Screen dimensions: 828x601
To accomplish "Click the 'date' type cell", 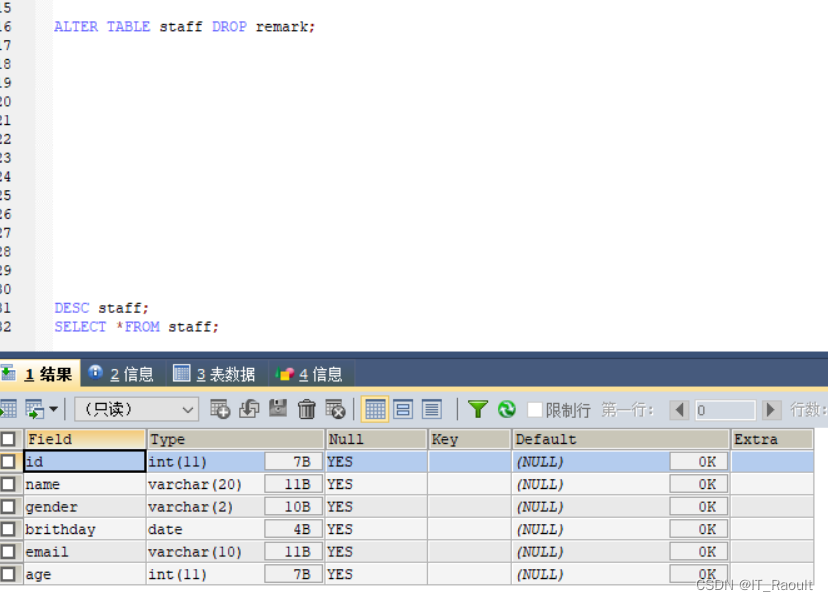I will (x=205, y=529).
